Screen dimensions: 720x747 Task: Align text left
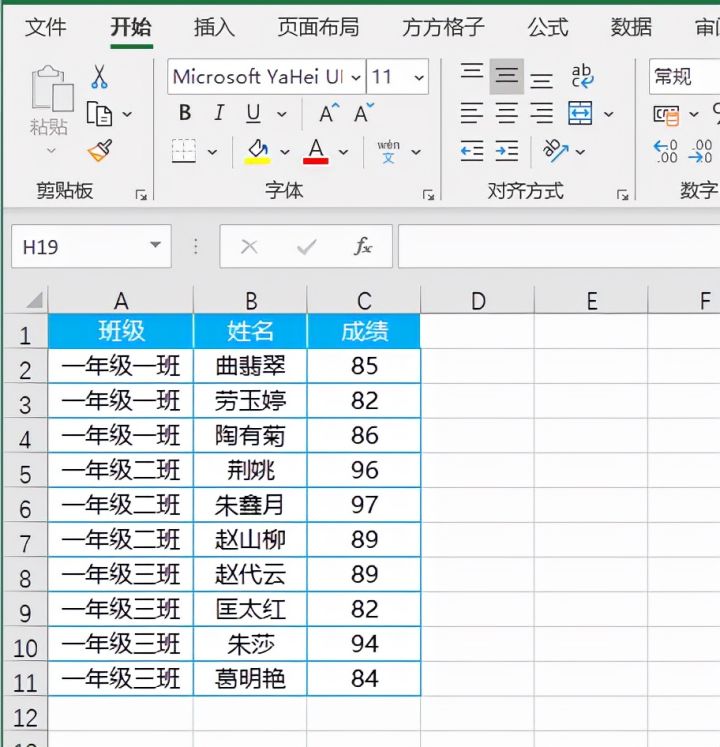tap(472, 113)
